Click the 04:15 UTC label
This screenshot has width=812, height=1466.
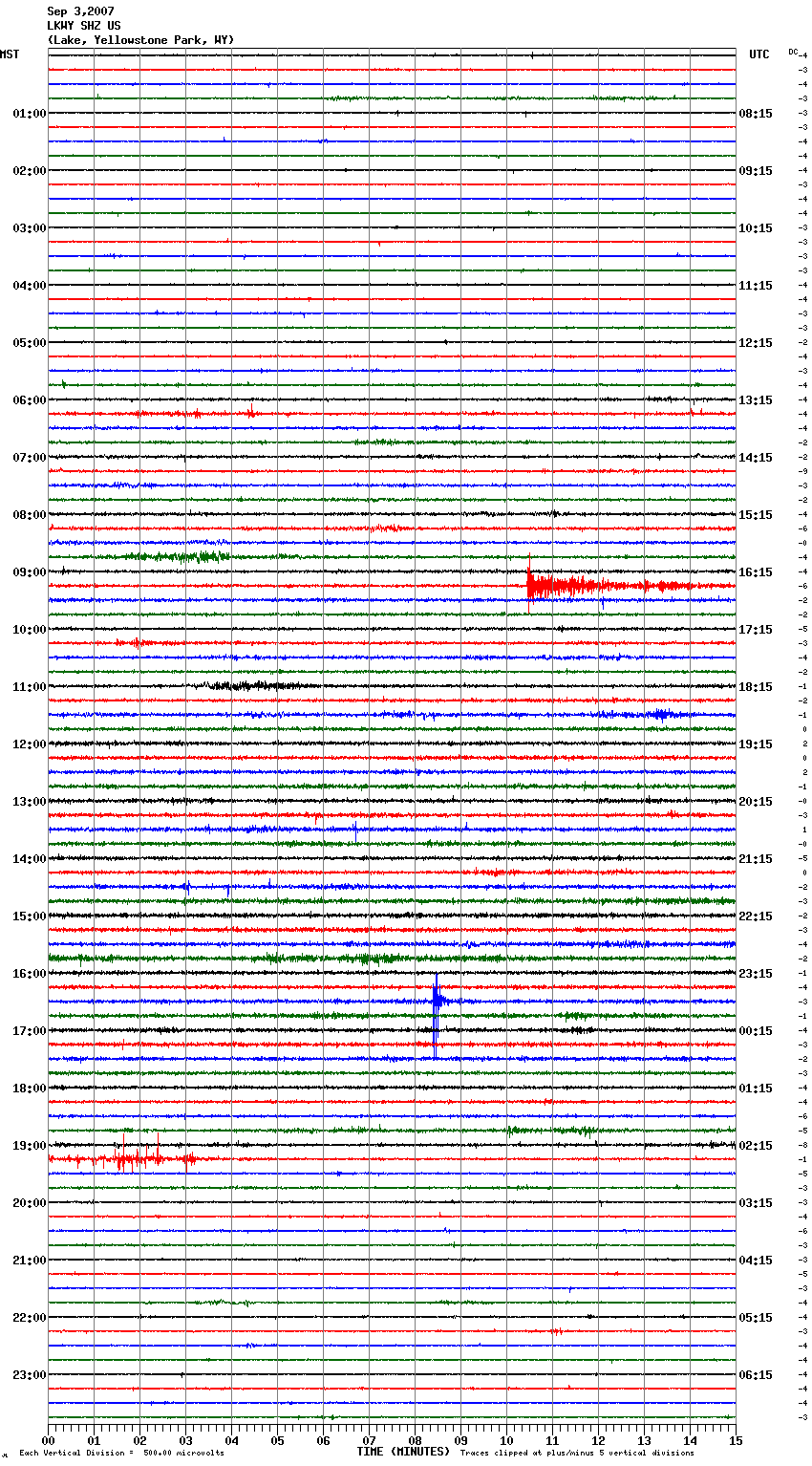(756, 1261)
